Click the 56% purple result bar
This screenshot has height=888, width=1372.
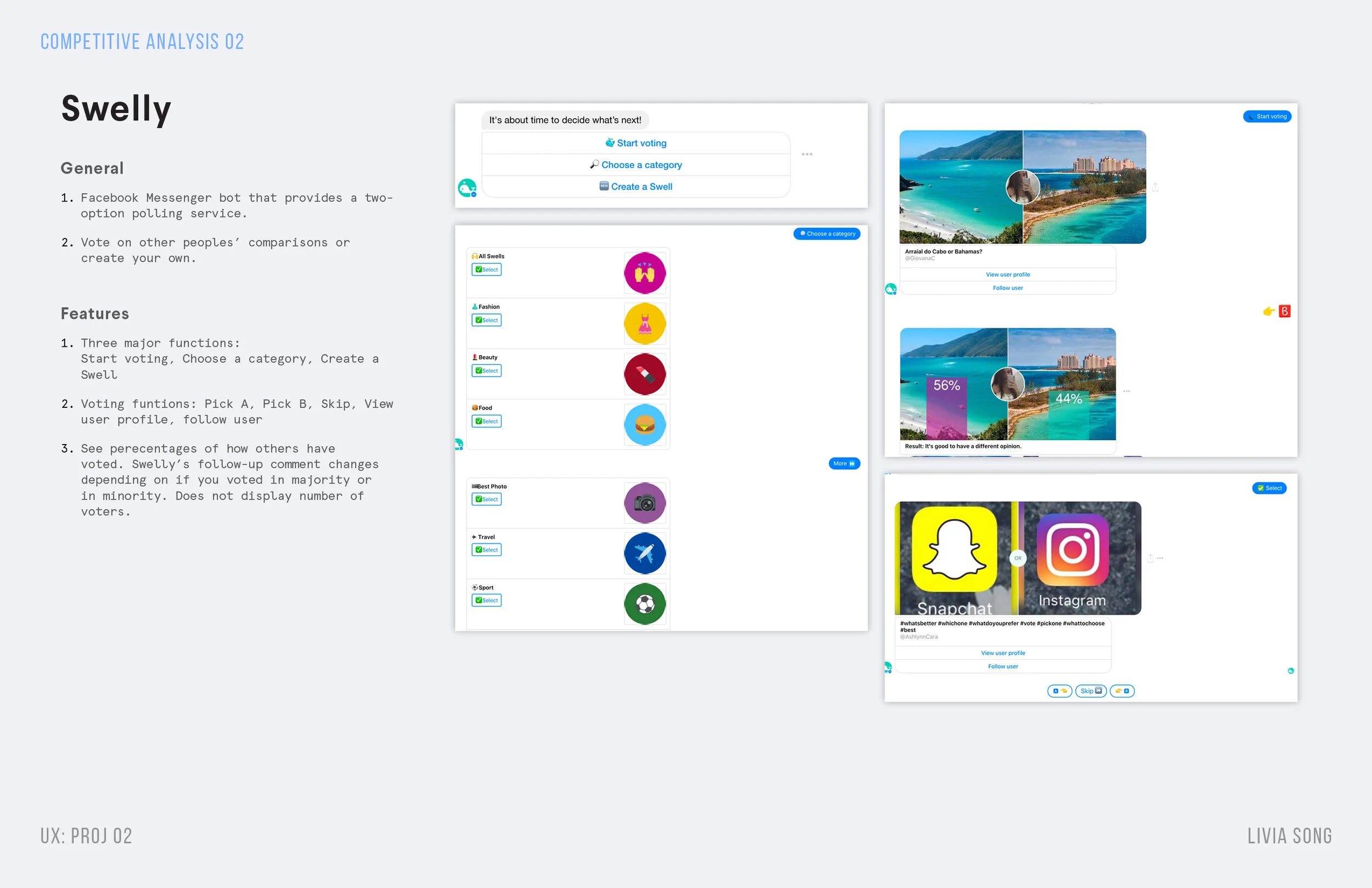click(x=946, y=409)
